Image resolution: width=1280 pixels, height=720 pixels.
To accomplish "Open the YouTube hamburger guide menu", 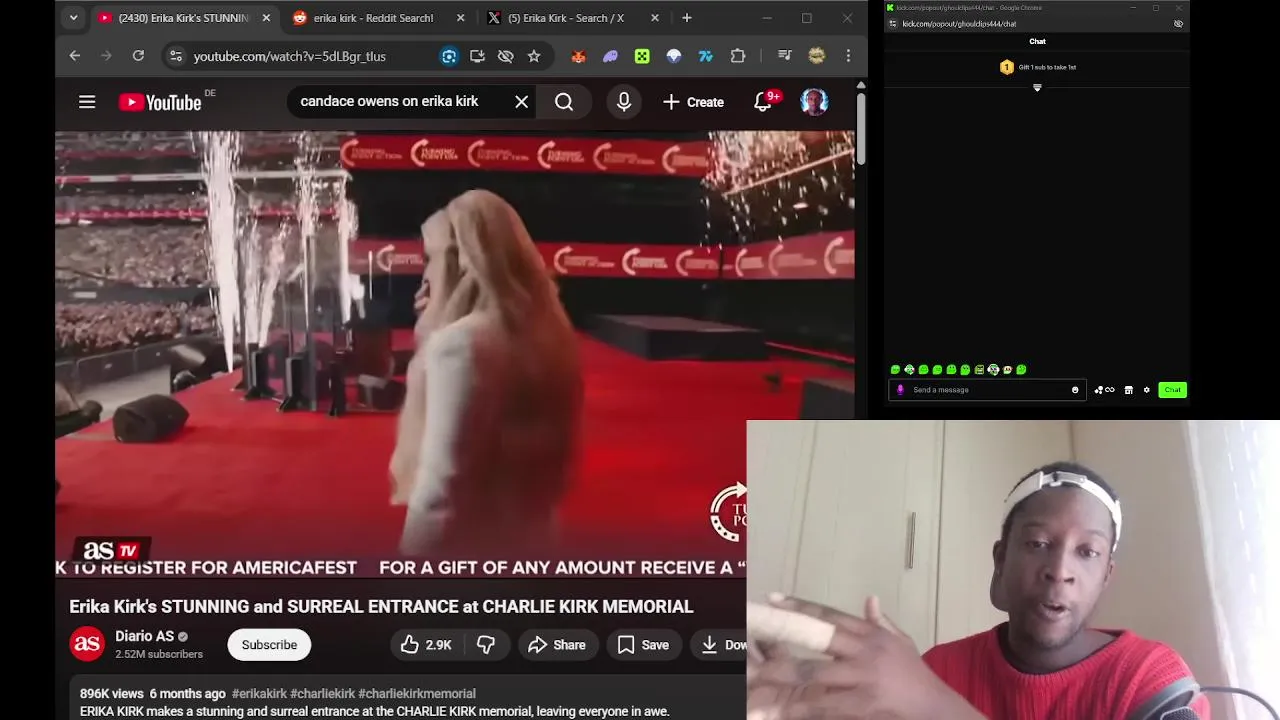I will pos(87,102).
